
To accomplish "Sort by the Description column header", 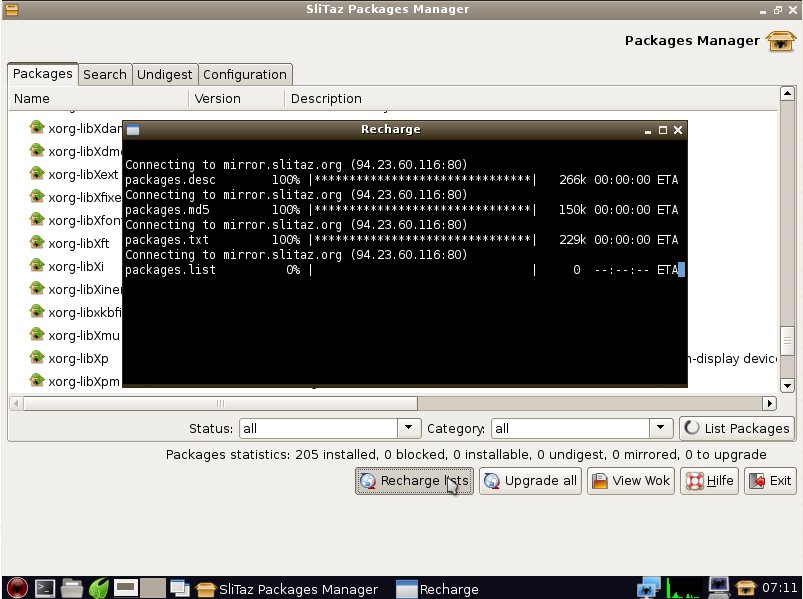I will 531,98.
